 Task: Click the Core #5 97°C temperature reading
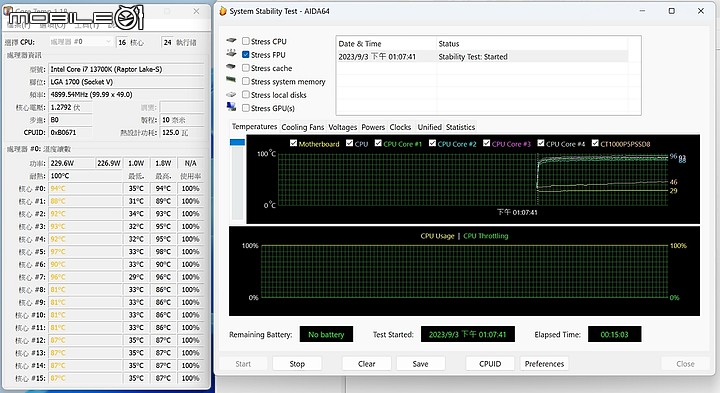[x=85, y=252]
